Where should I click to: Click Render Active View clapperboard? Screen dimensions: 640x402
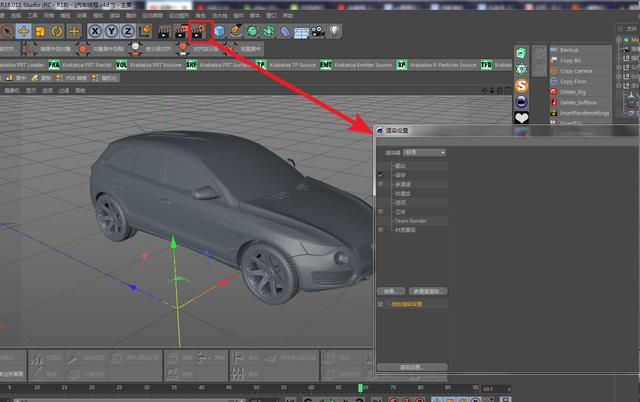pyautogui.click(x=164, y=32)
